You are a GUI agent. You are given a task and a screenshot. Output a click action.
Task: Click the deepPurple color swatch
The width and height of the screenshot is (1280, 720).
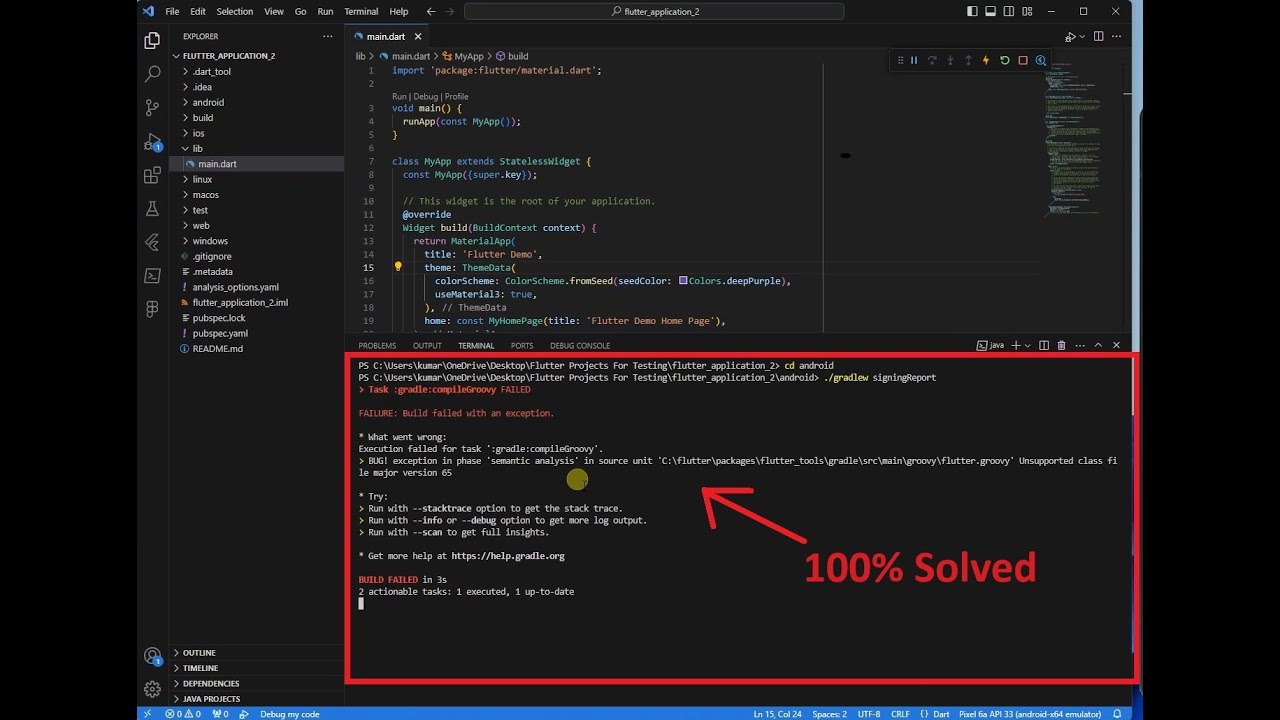(x=683, y=281)
